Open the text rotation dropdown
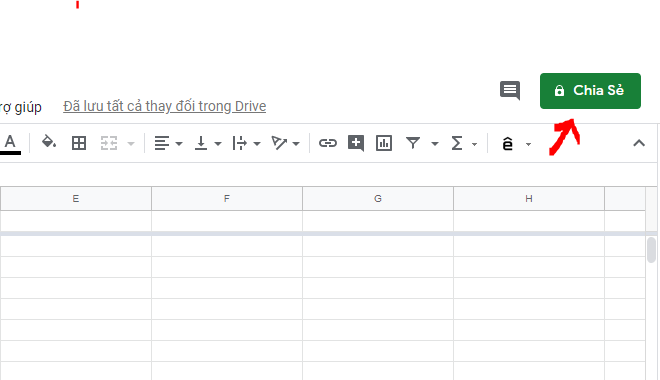Image resolution: width=660 pixels, height=380 pixels. point(285,143)
